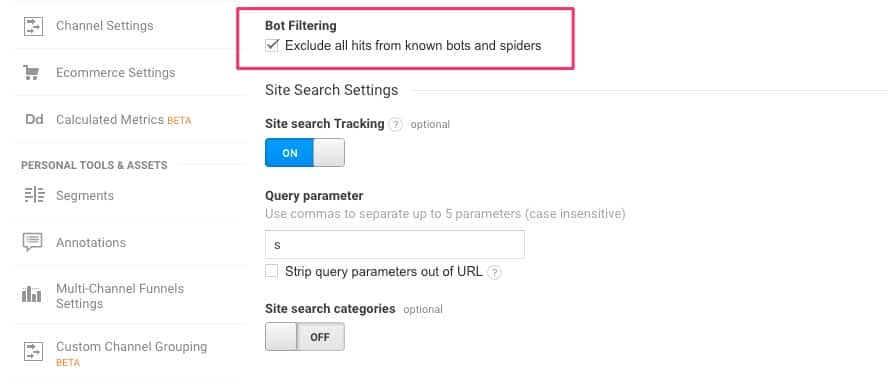This screenshot has height=389, width=888.
Task: Uncheck Exclude all hits from known bots
Action: pyautogui.click(x=272, y=45)
